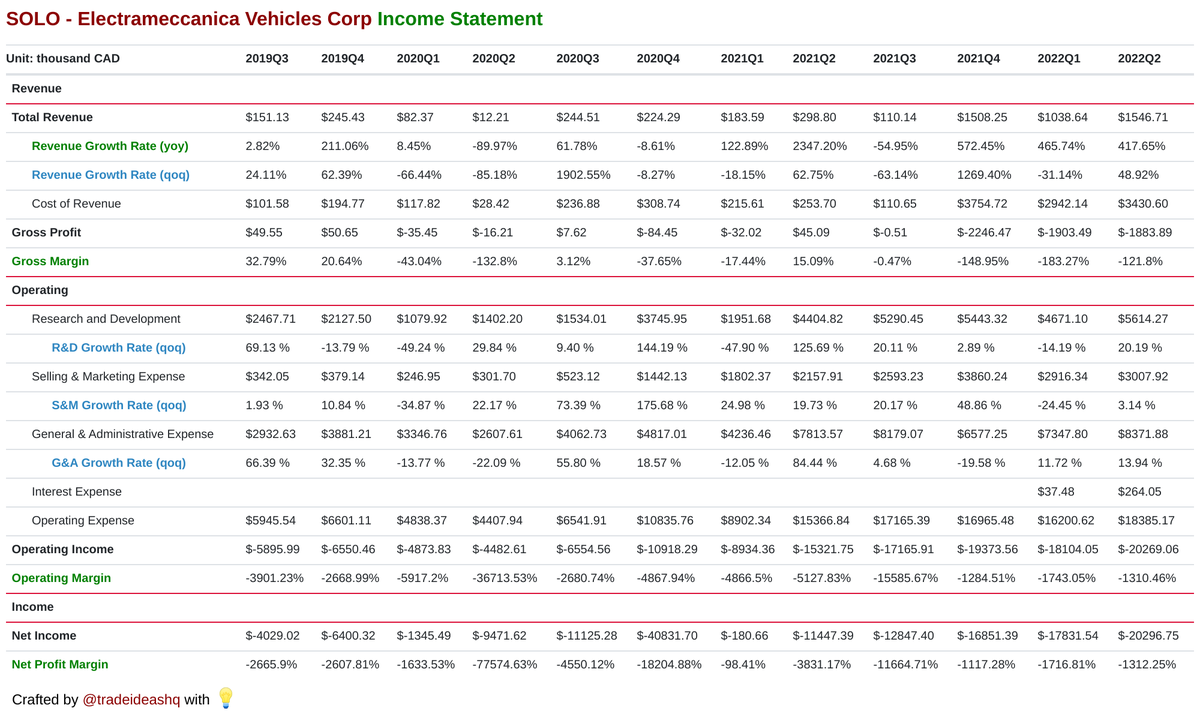Image resolution: width=1200 pixels, height=726 pixels.
Task: Click the Income section header
Action: click(x=33, y=607)
